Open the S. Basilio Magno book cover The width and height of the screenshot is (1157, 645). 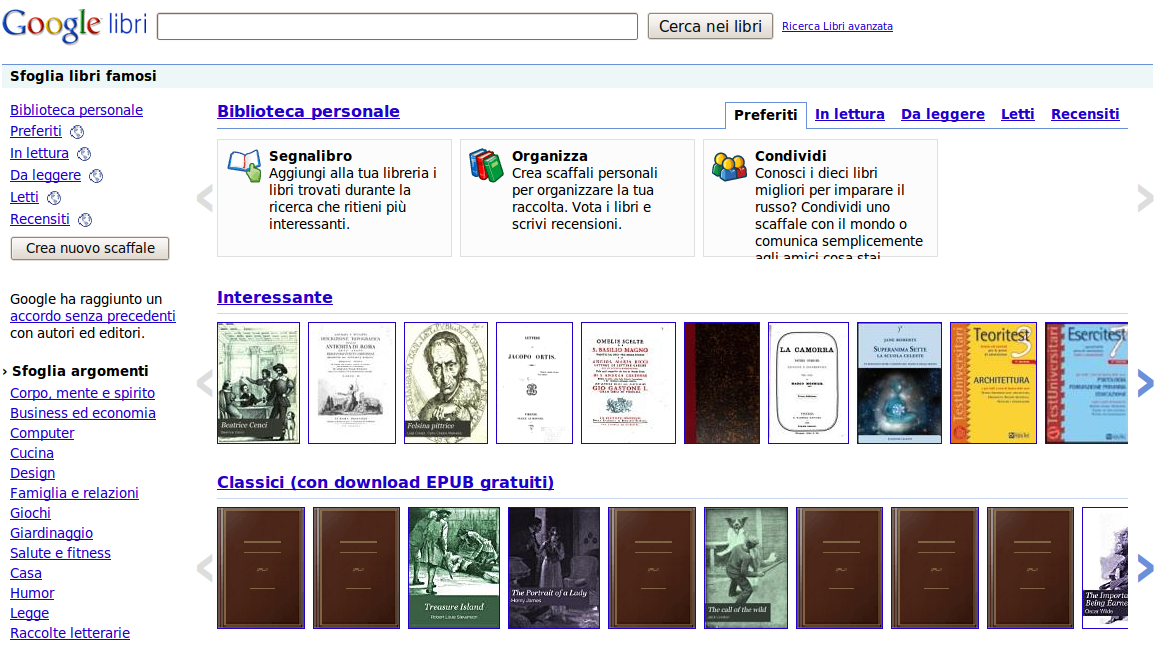628,383
